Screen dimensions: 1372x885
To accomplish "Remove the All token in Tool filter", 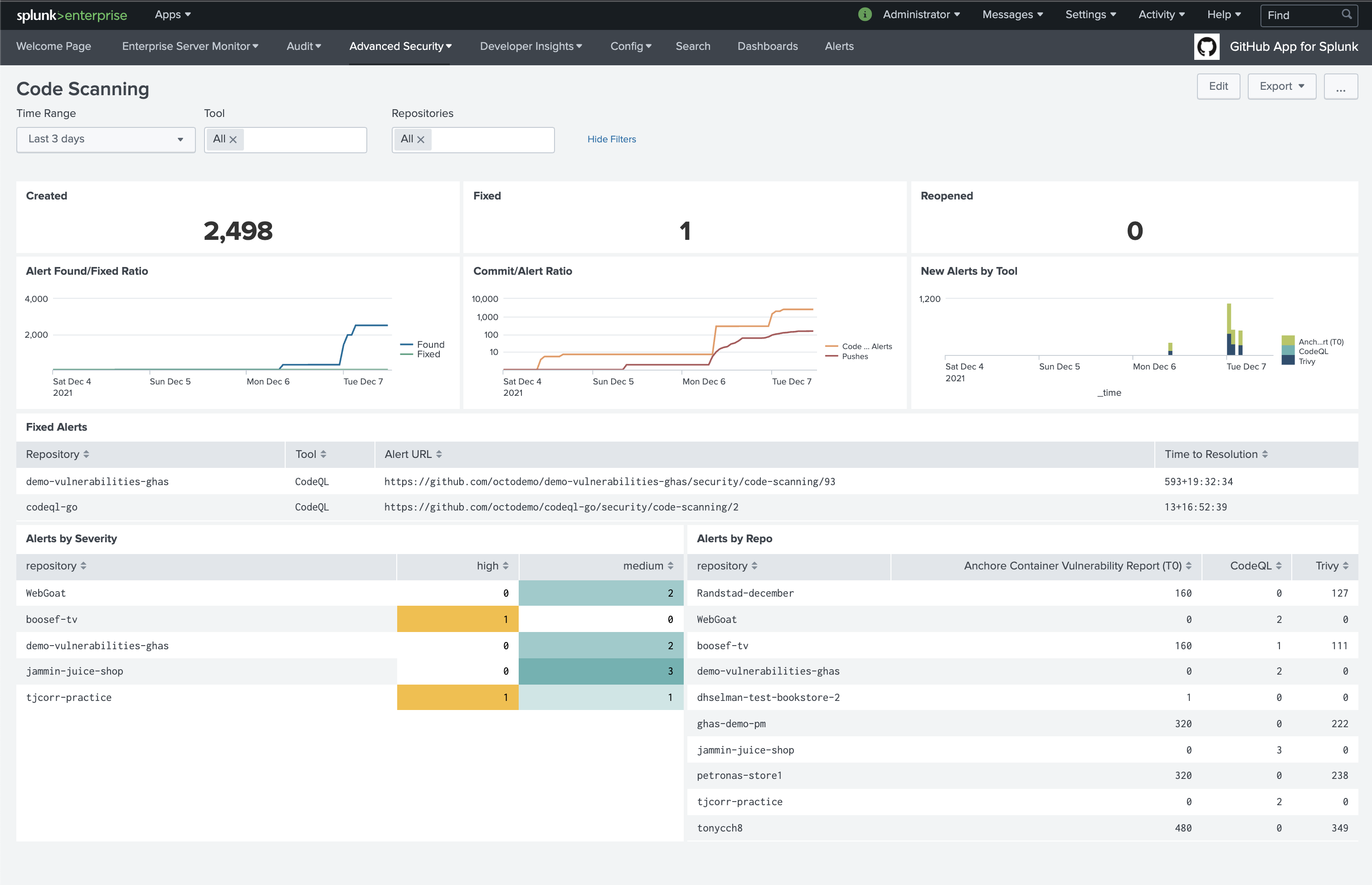I will [x=233, y=140].
